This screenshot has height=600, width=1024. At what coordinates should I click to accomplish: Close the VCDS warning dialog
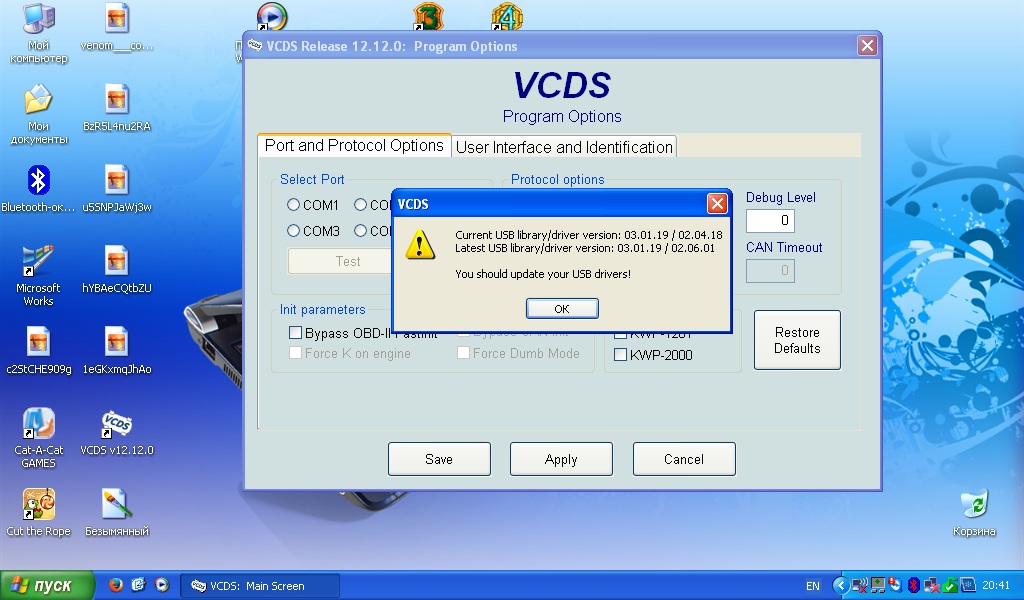pos(717,204)
